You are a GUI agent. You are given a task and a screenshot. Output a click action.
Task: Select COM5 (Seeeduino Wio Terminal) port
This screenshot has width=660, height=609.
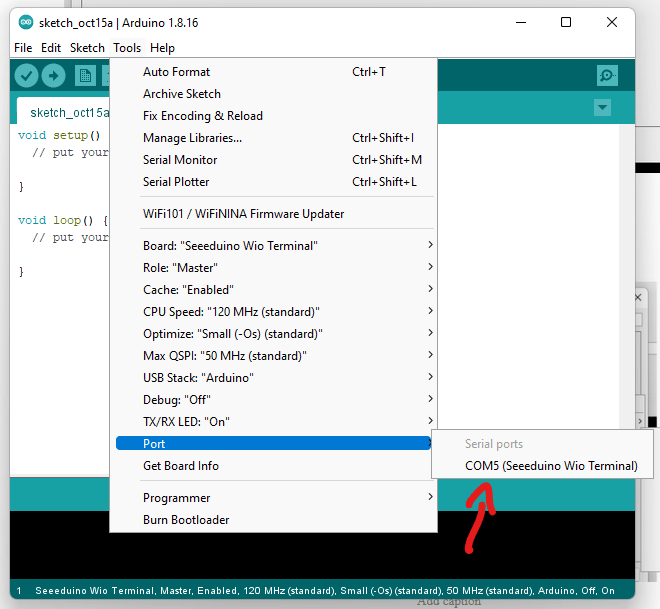pos(543,466)
